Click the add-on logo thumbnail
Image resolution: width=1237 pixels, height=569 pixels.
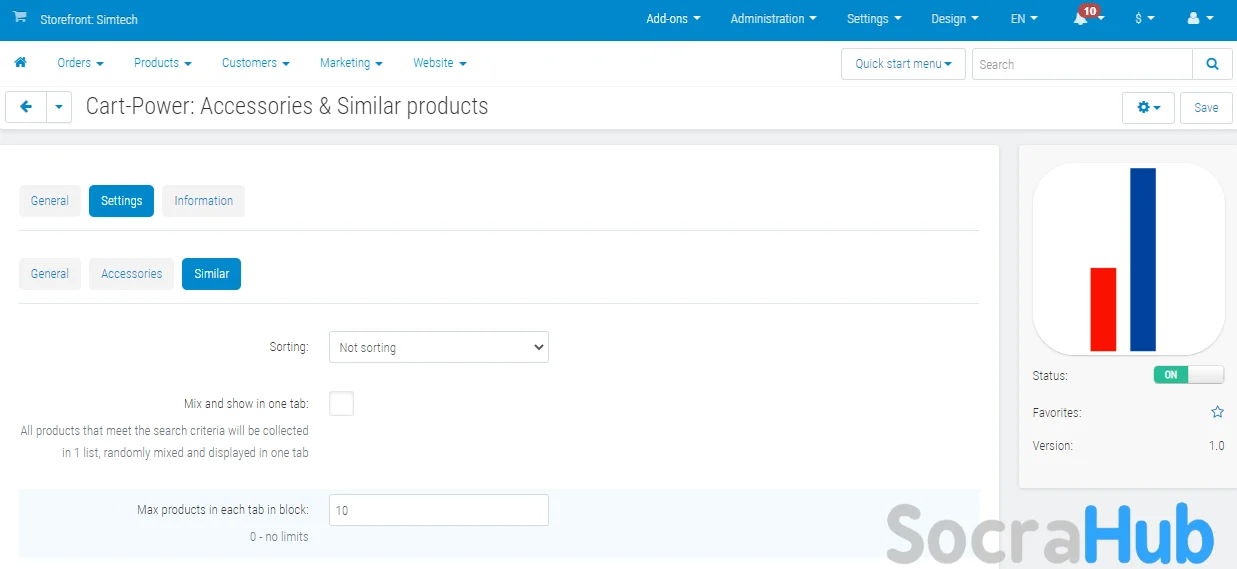1128,259
